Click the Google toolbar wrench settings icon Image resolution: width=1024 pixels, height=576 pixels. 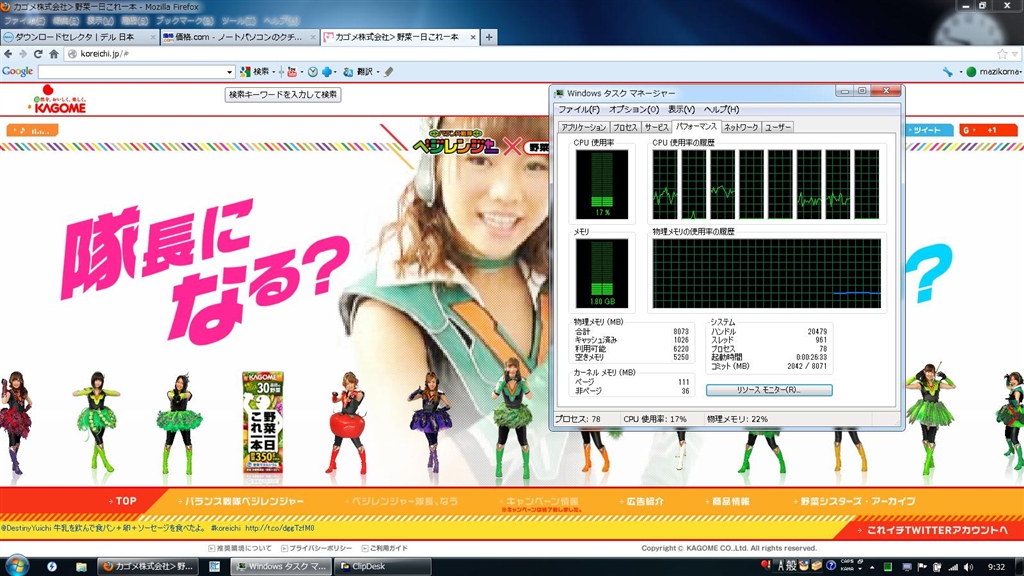coord(946,72)
